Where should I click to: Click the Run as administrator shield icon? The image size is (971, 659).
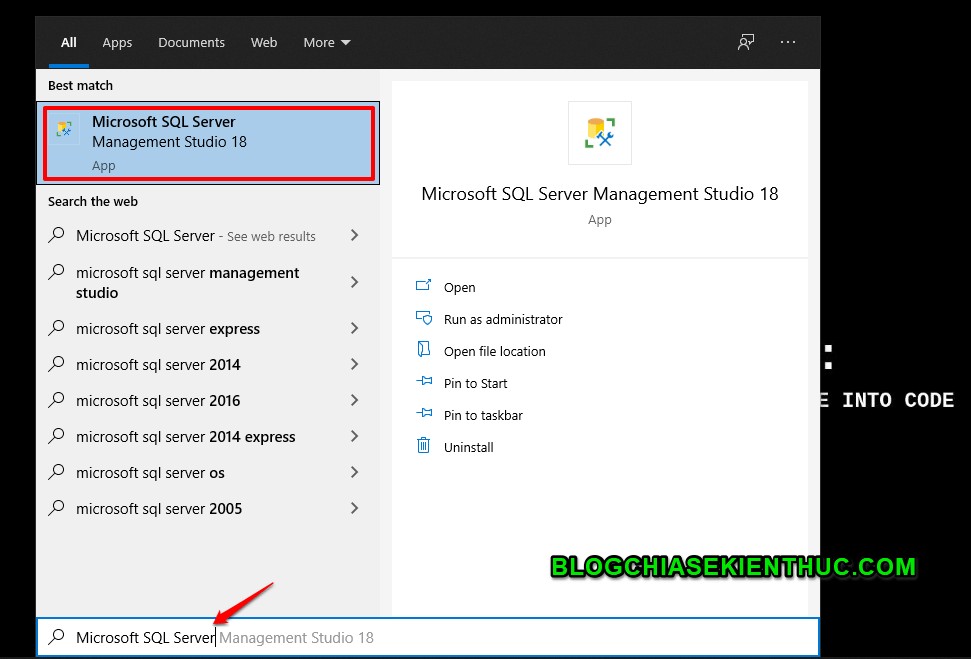tap(424, 318)
